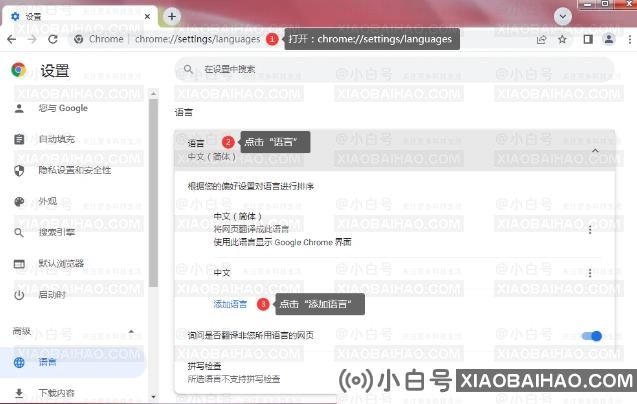Reload the settings page
637x404 pixels.
[53, 39]
